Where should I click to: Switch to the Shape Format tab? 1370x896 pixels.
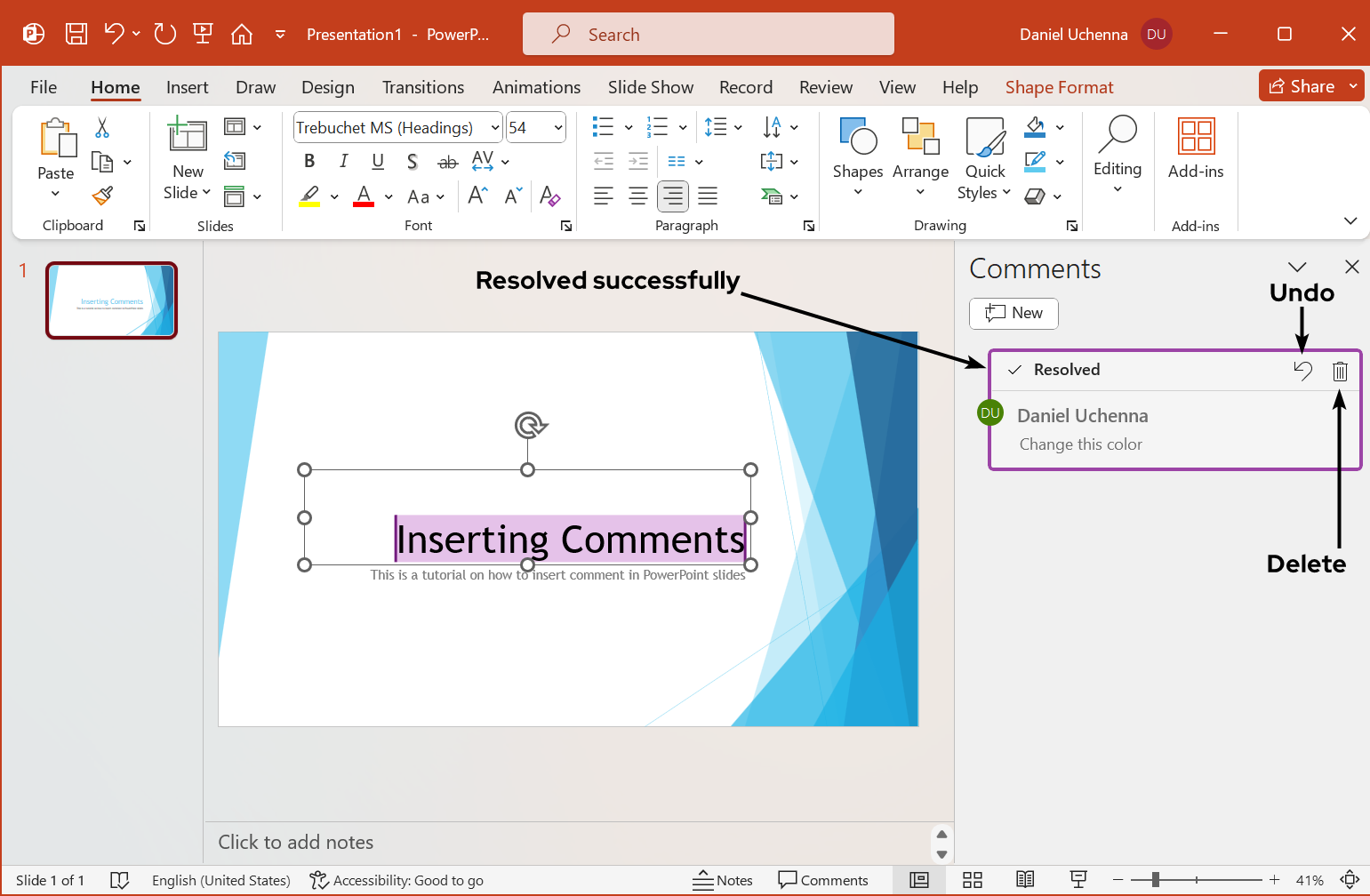click(x=1059, y=87)
